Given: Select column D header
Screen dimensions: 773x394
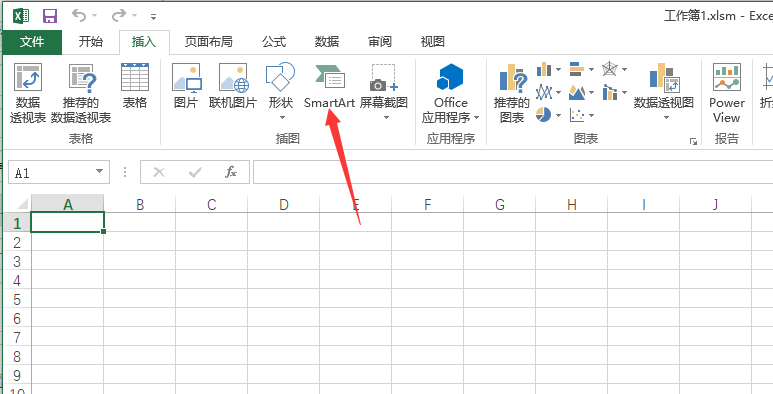Looking at the screenshot, I should tap(283, 204).
